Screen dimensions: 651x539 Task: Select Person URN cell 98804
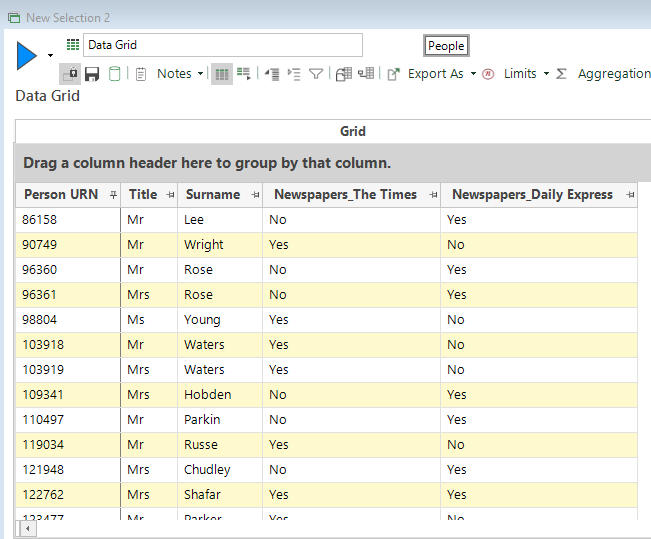68,320
